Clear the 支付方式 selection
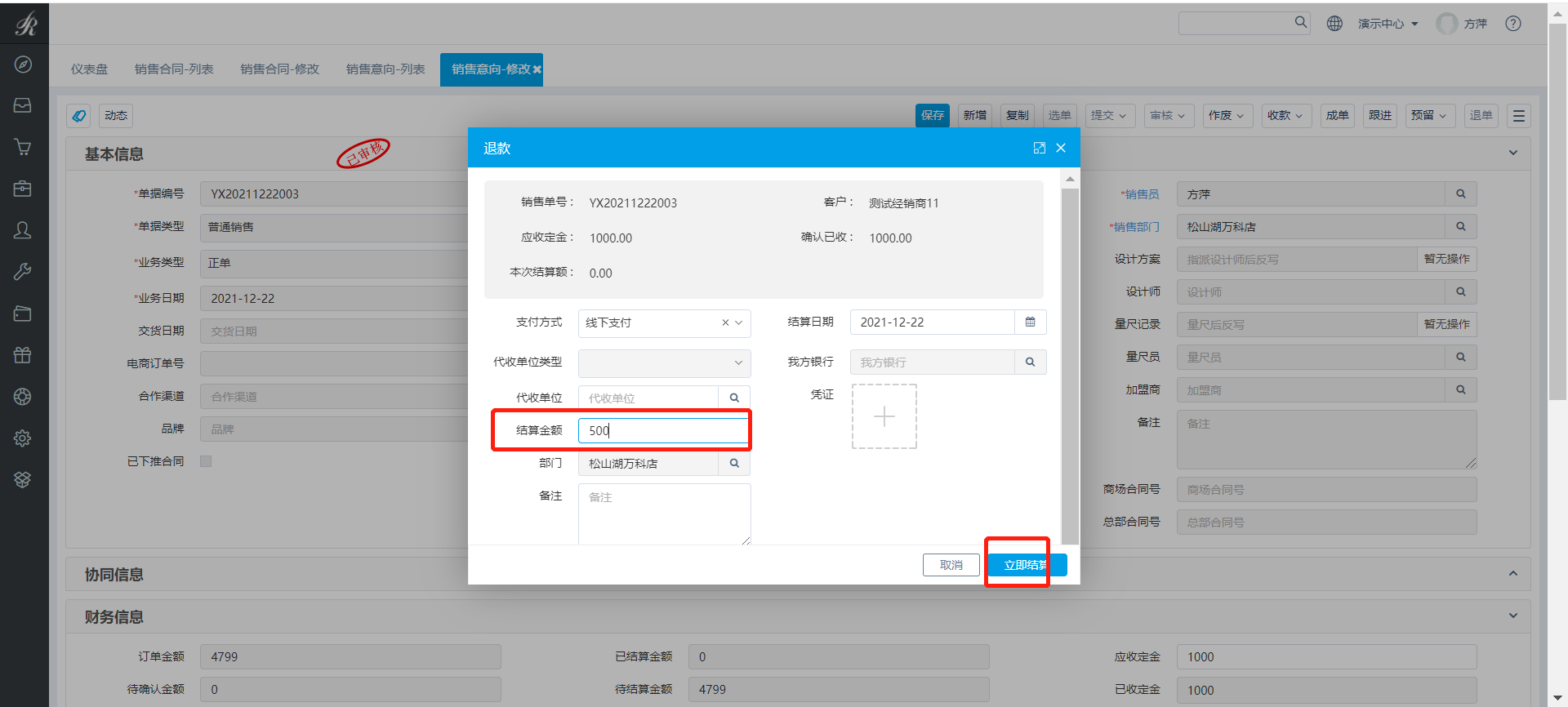Viewport: 1568px width, 707px height. coord(725,322)
